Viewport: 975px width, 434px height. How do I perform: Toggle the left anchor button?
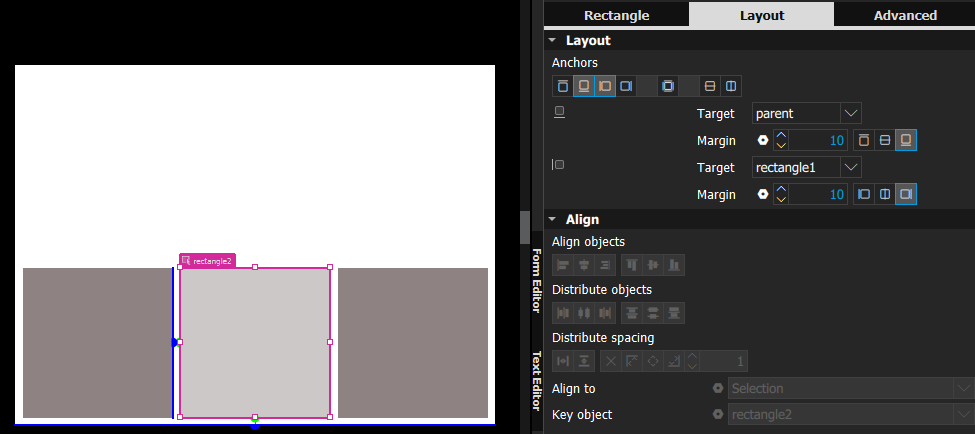pos(604,86)
